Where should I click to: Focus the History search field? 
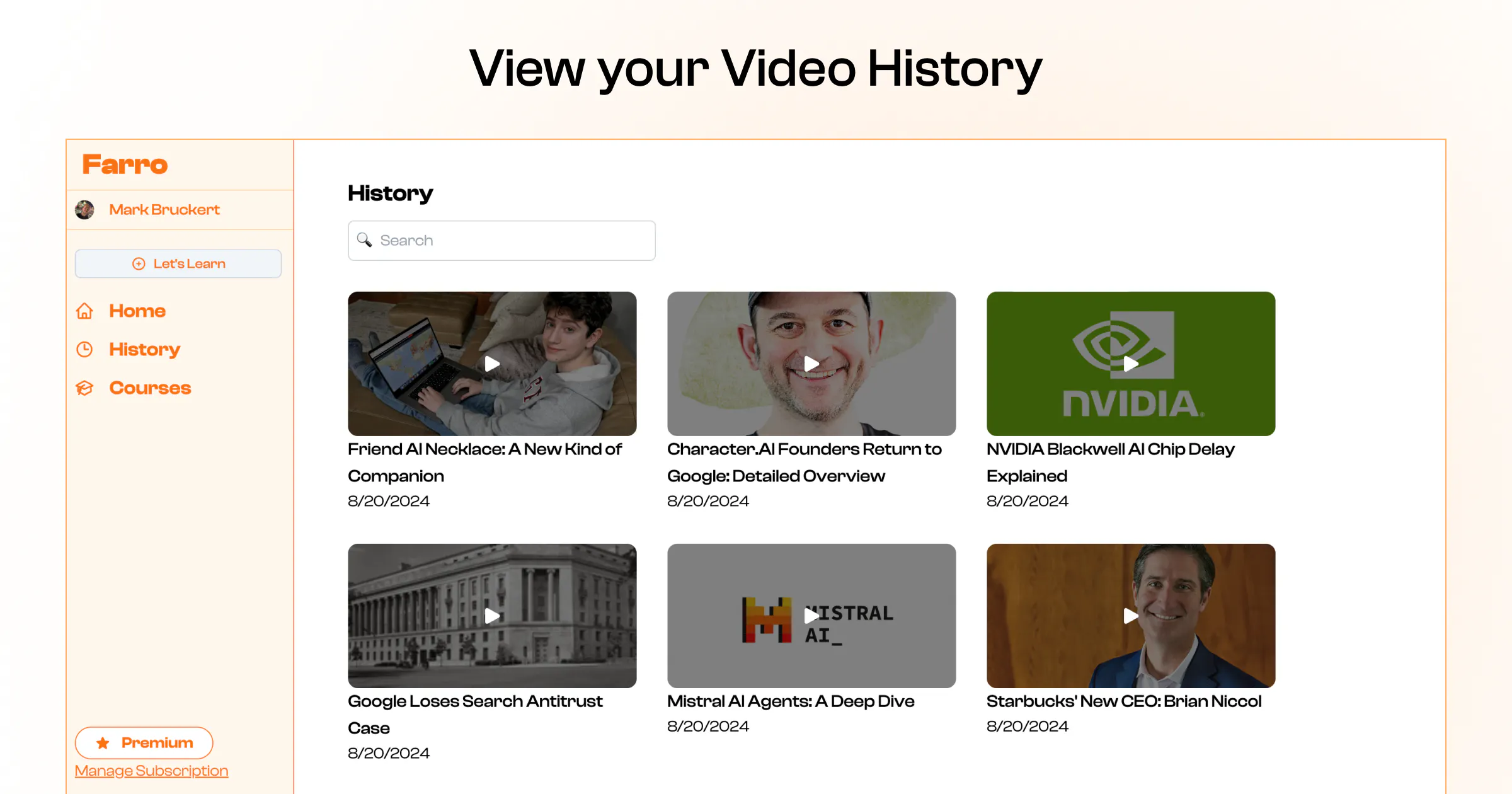pos(501,241)
